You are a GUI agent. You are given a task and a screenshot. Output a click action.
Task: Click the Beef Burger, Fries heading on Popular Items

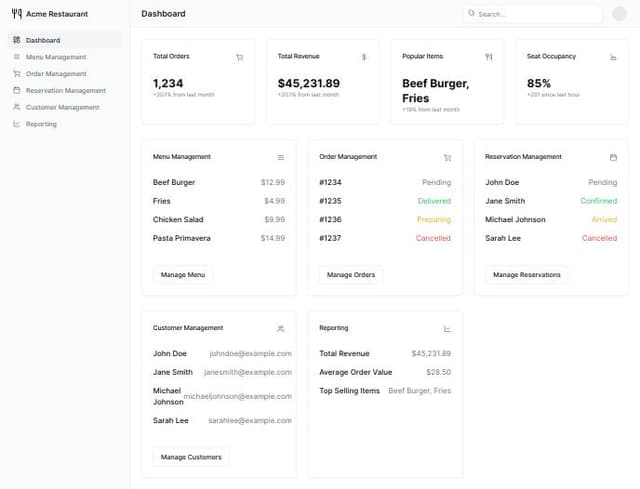436,91
